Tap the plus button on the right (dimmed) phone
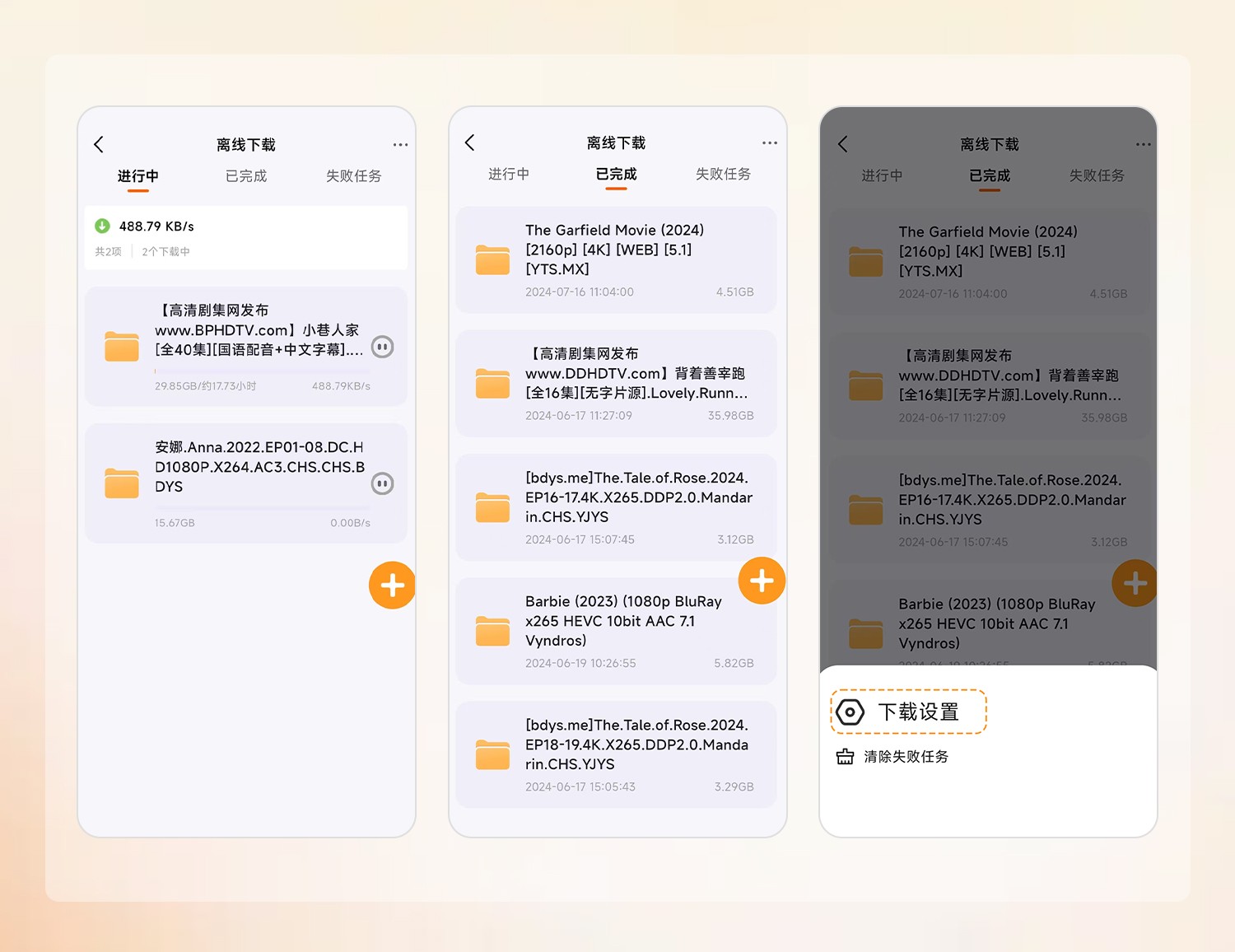The width and height of the screenshot is (1235, 952). pos(1135,583)
